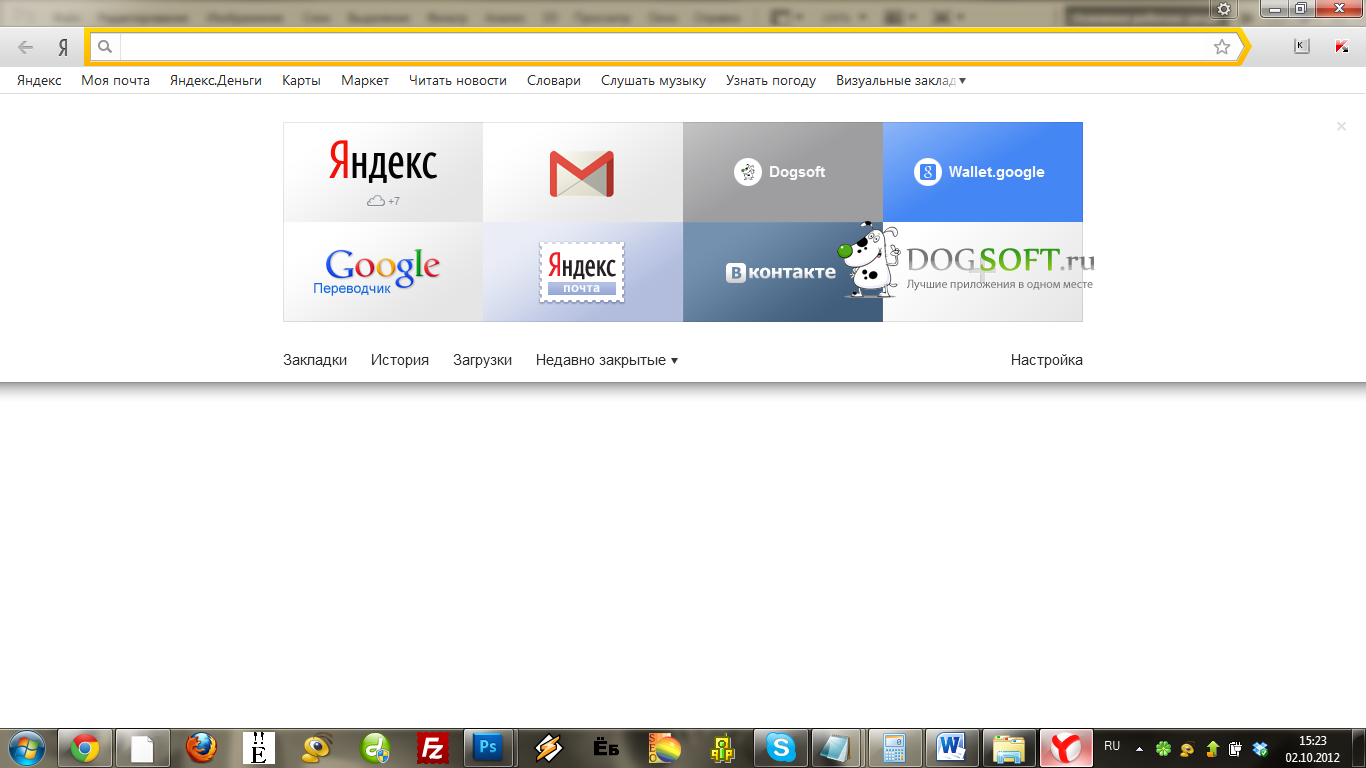Screen dimensions: 1366x768
Task: Open the Winamp lightning icon on taskbar
Action: click(549, 748)
